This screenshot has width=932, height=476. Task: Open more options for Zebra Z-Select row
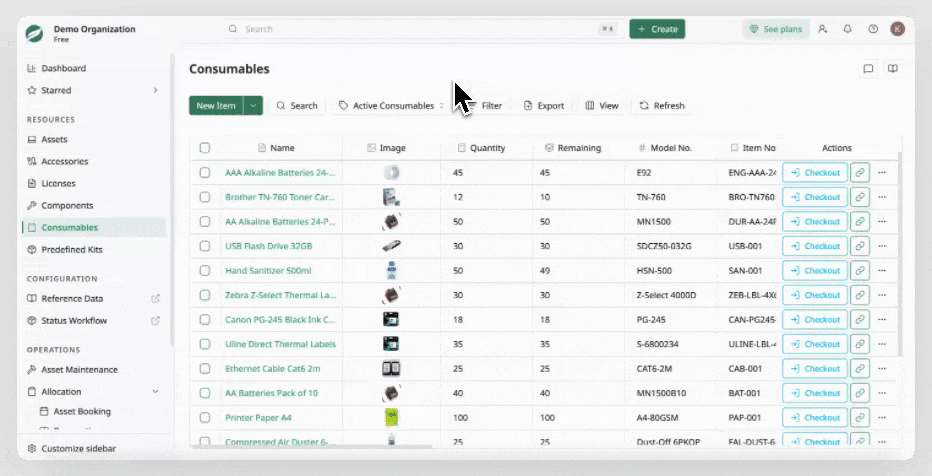[882, 295]
